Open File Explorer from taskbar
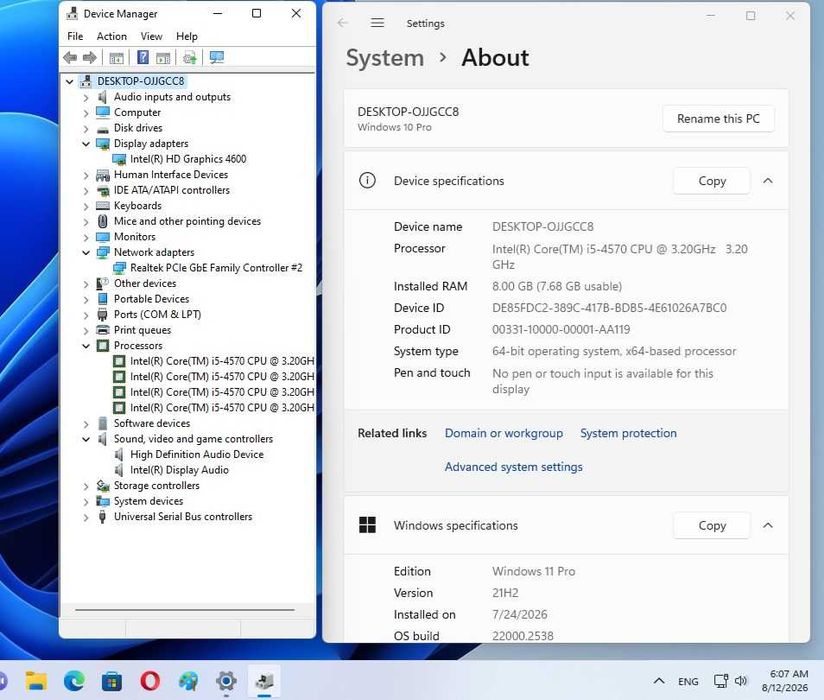 [36, 681]
